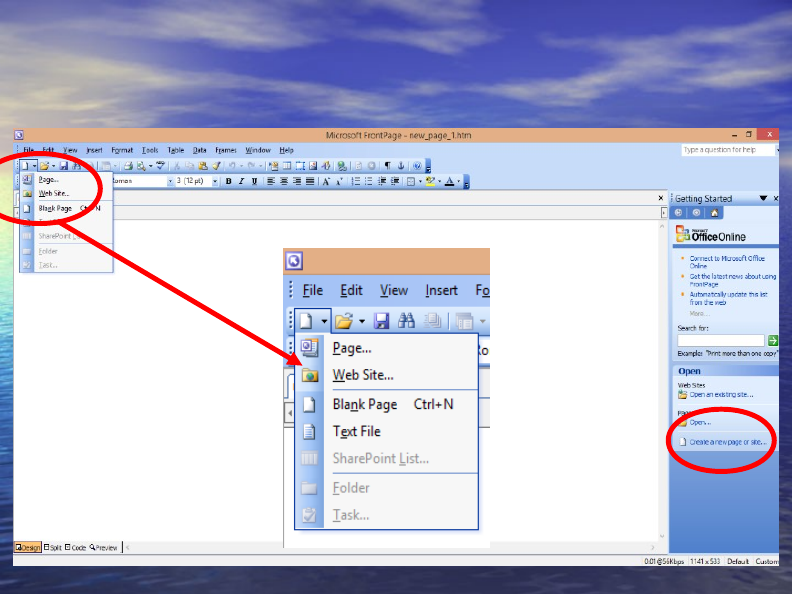Viewport: 792px width, 594px height.
Task: Click the New Page icon in the main toolbar
Action: 25,166
